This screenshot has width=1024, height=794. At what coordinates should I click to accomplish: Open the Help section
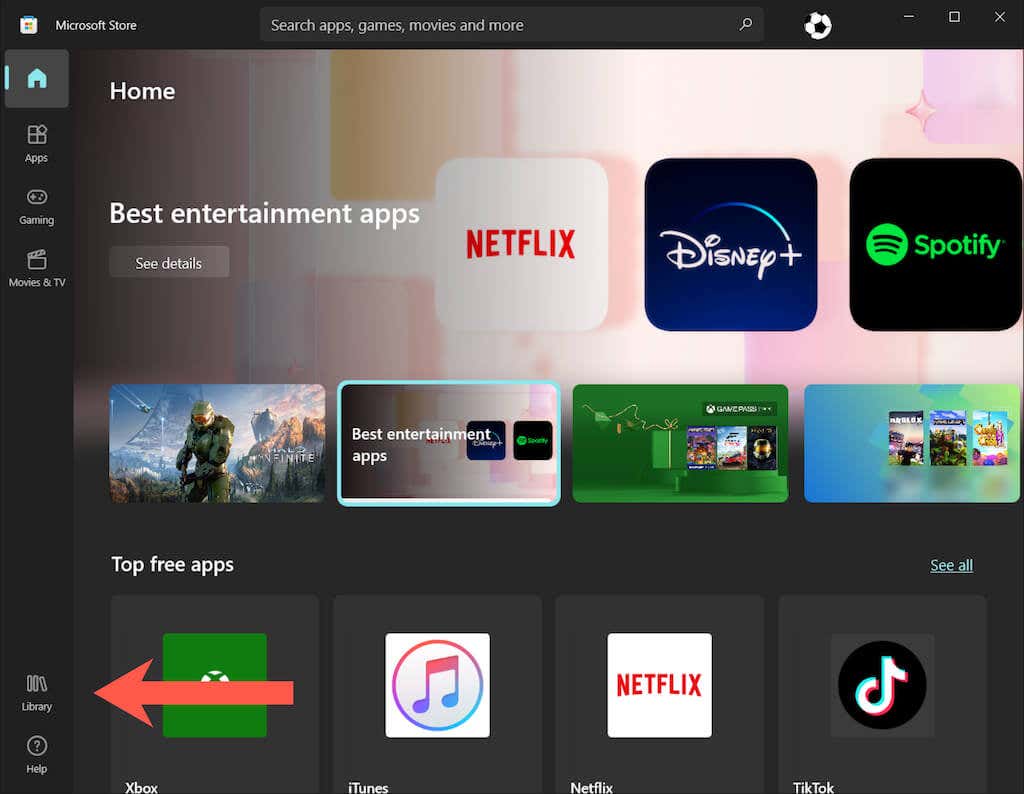point(37,755)
